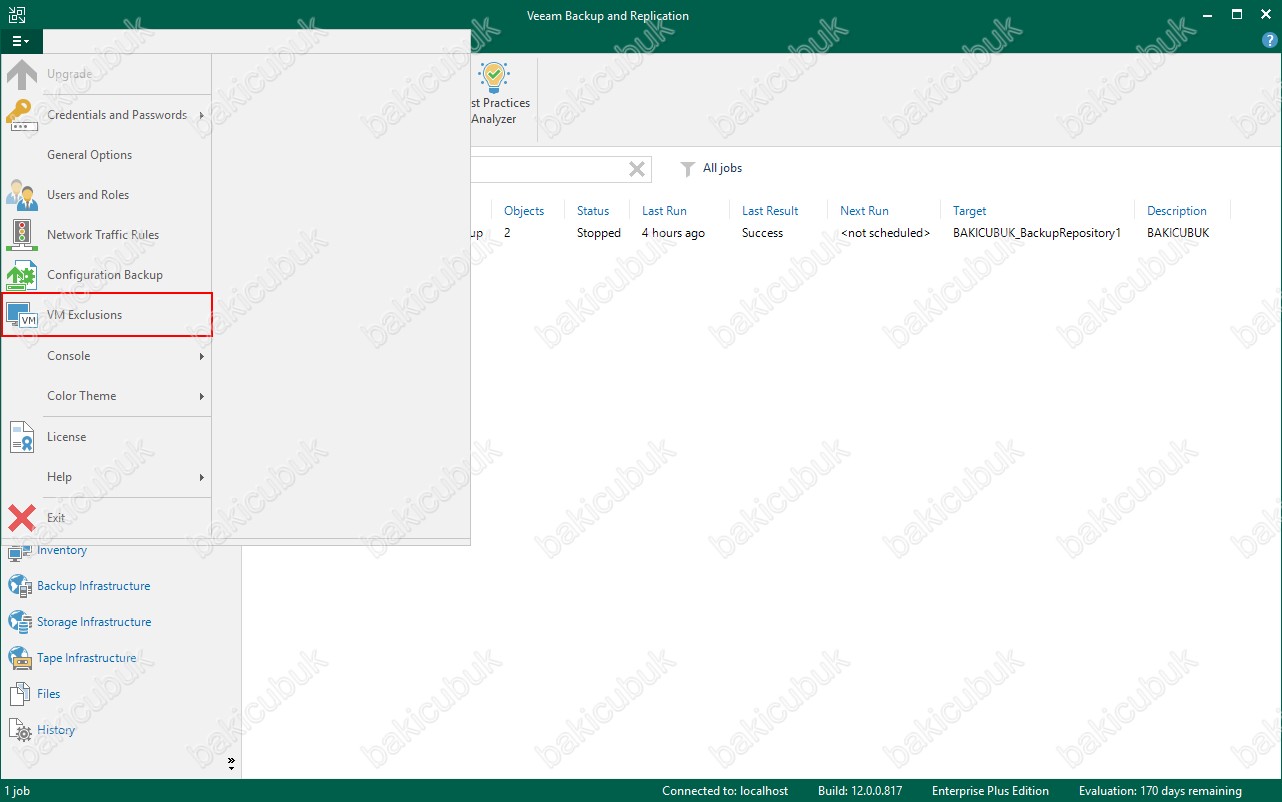The image size is (1282, 802).
Task: Click the '4 hours ago' cell
Action: 673,233
